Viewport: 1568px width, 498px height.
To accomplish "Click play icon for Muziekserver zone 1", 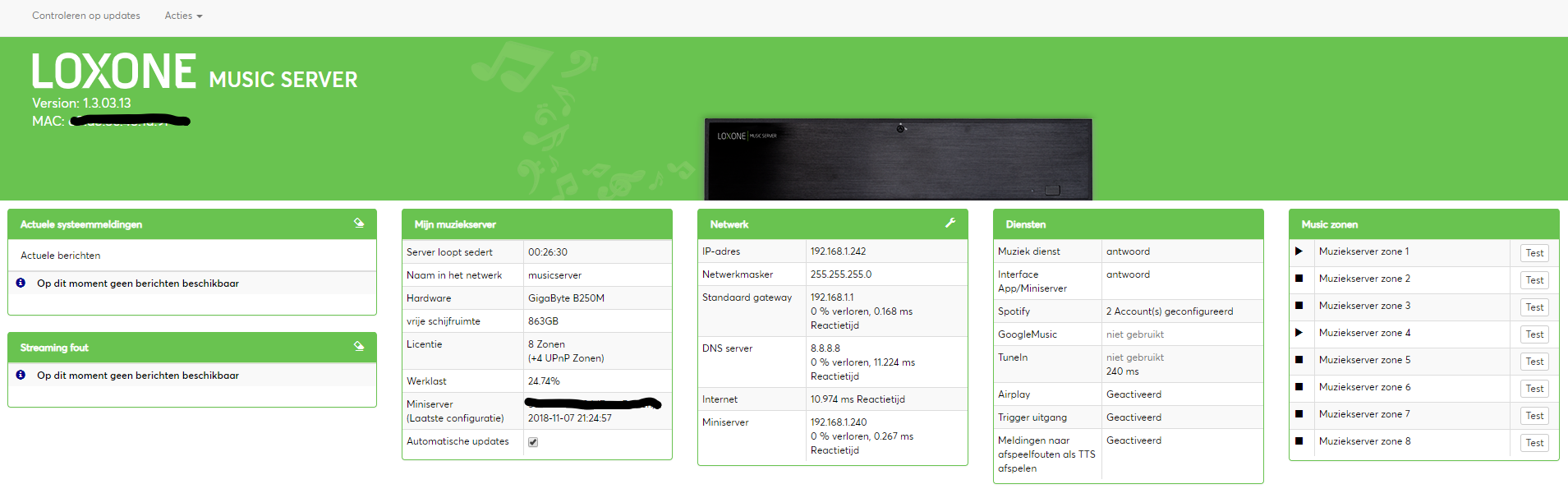I will pyautogui.click(x=1299, y=251).
